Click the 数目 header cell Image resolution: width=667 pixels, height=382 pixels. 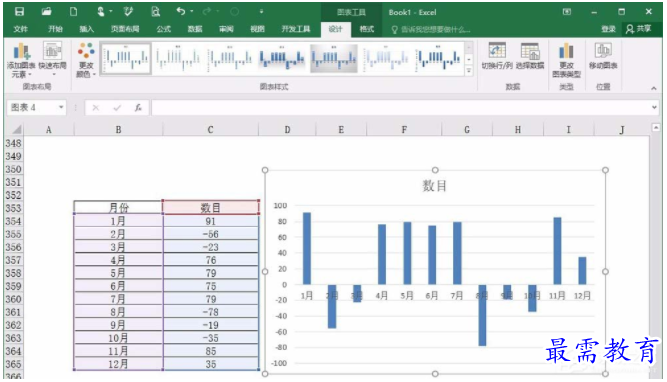pyautogui.click(x=211, y=208)
